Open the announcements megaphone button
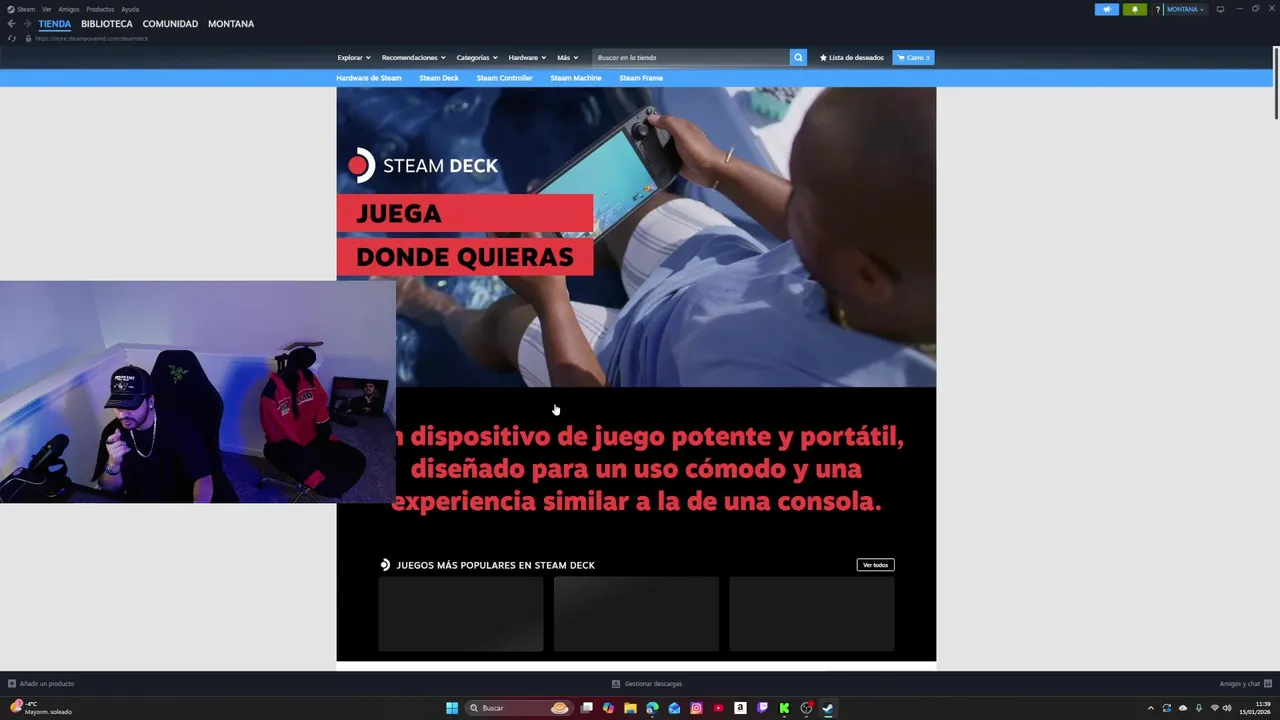 coord(1107,9)
